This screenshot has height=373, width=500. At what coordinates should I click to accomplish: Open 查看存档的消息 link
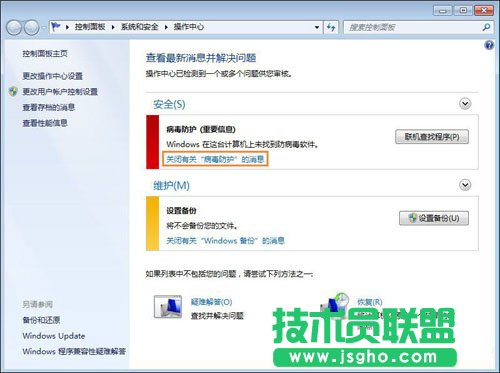point(49,107)
